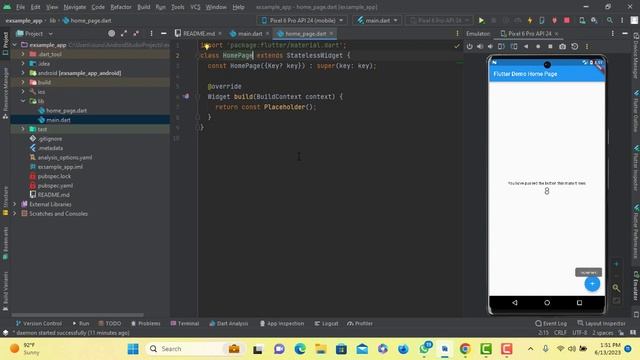The height and width of the screenshot is (360, 640).
Task: Open Navigate menu
Action: tap(75, 7)
